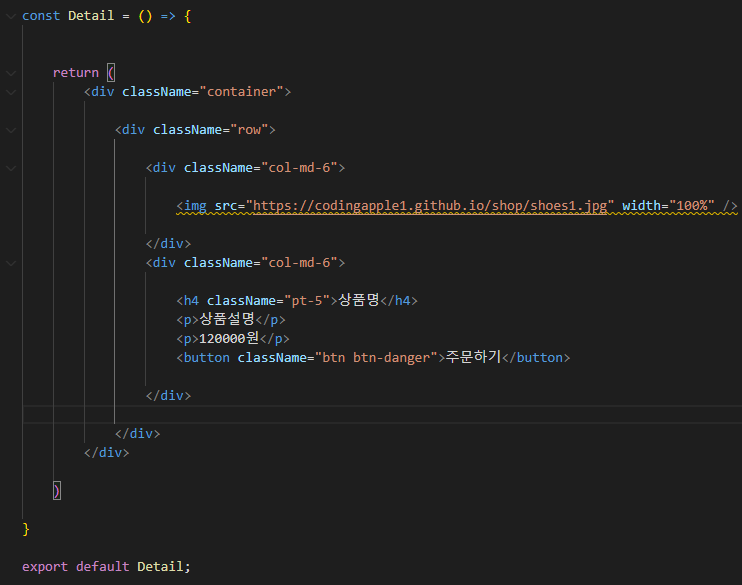The height and width of the screenshot is (585, 742).
Task: Click the closing </h4> tag
Action: point(399,301)
